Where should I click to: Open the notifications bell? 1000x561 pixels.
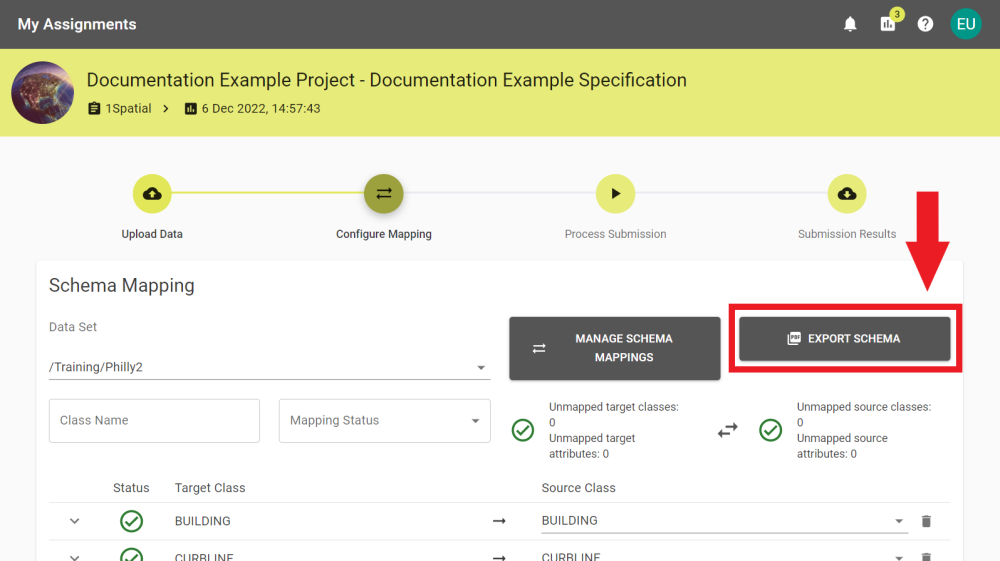850,24
